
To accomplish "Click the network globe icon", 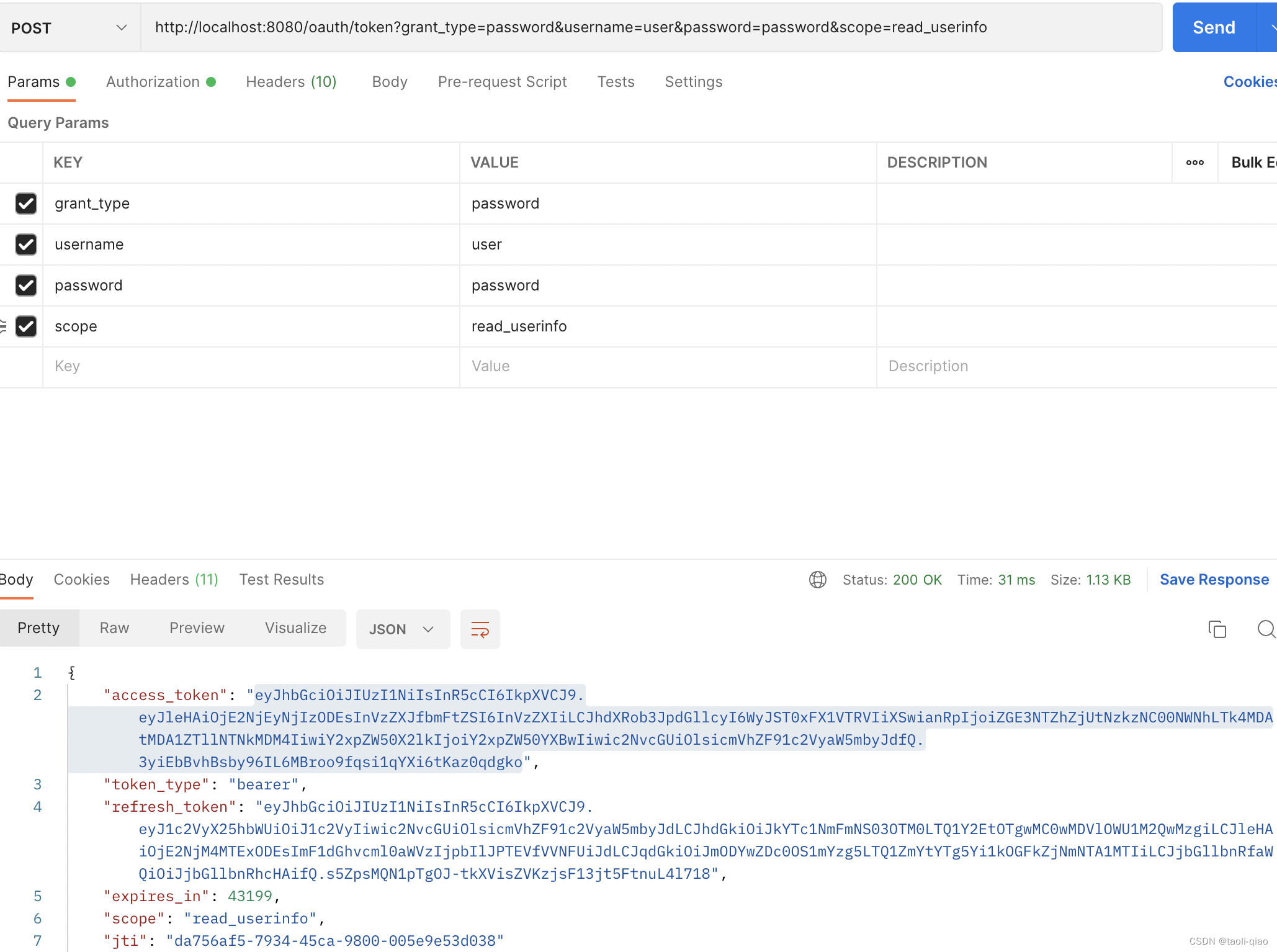I will pos(817,580).
